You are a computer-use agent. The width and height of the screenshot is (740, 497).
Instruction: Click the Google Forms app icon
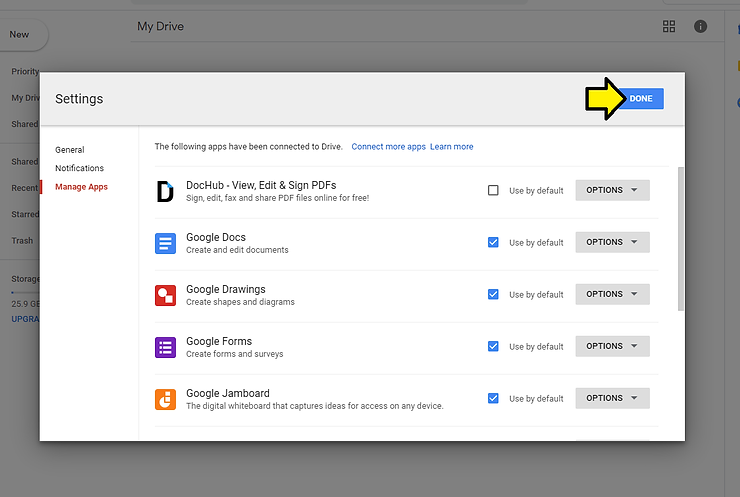click(165, 347)
